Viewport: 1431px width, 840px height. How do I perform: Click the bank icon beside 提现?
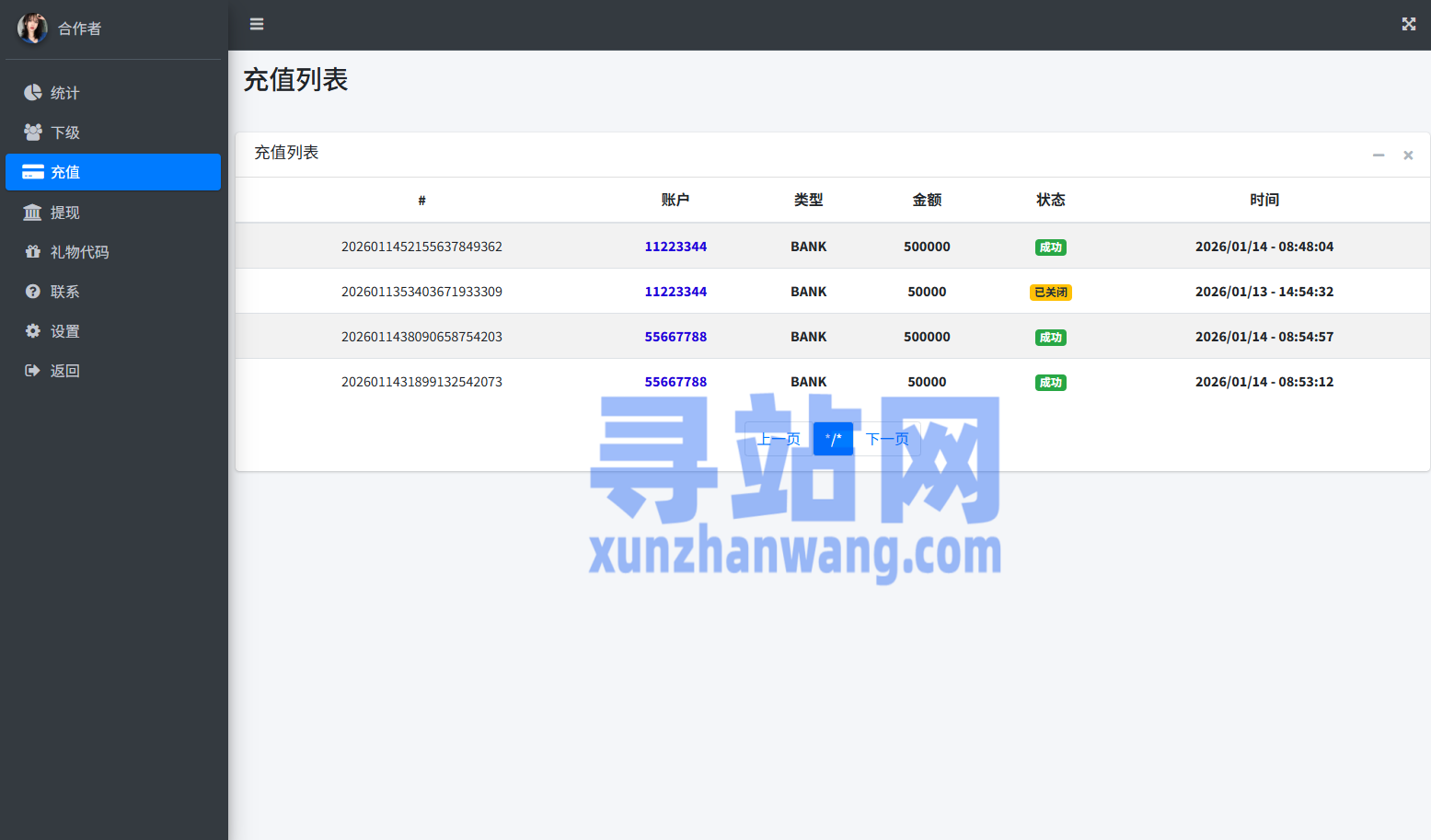coord(33,213)
